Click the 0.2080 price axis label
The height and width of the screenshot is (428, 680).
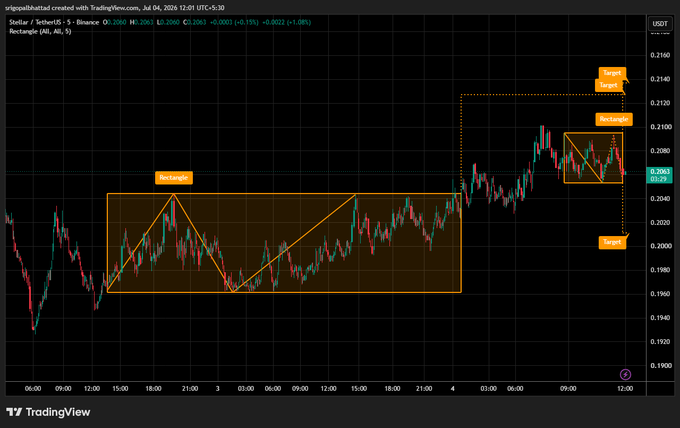pyautogui.click(x=660, y=150)
